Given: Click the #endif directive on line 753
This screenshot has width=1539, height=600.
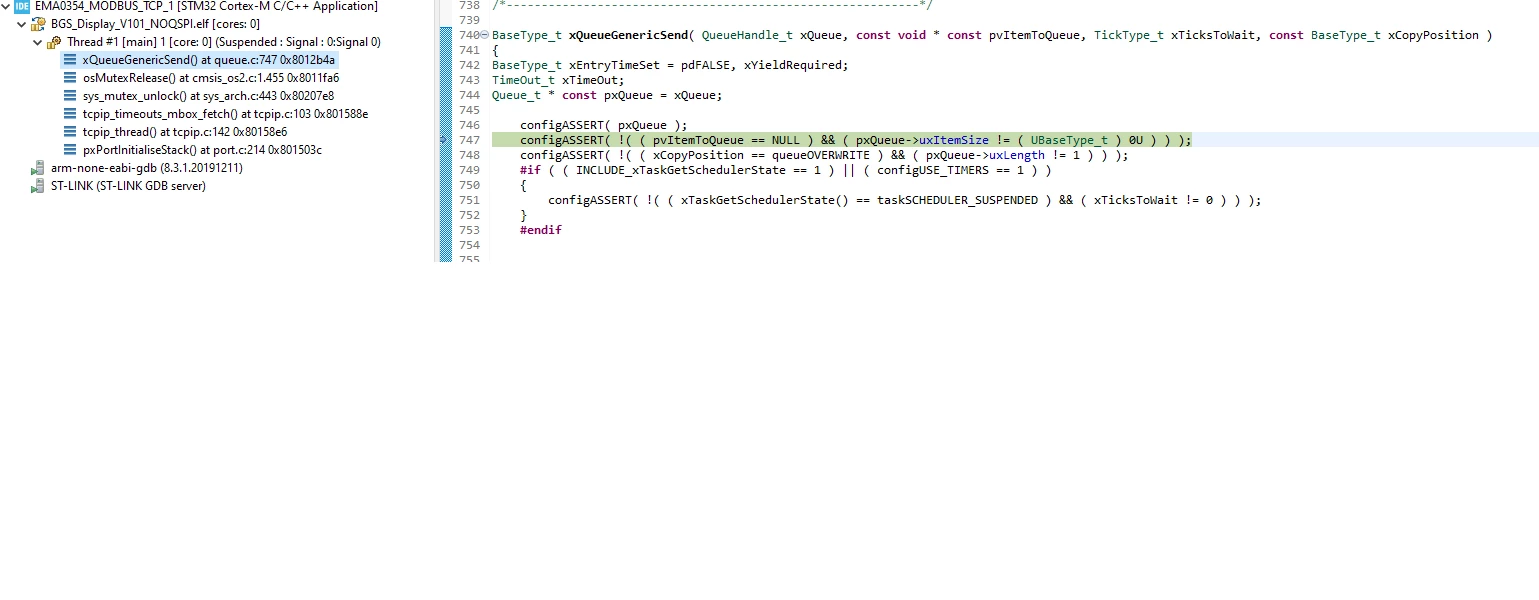Looking at the screenshot, I should click(x=541, y=230).
